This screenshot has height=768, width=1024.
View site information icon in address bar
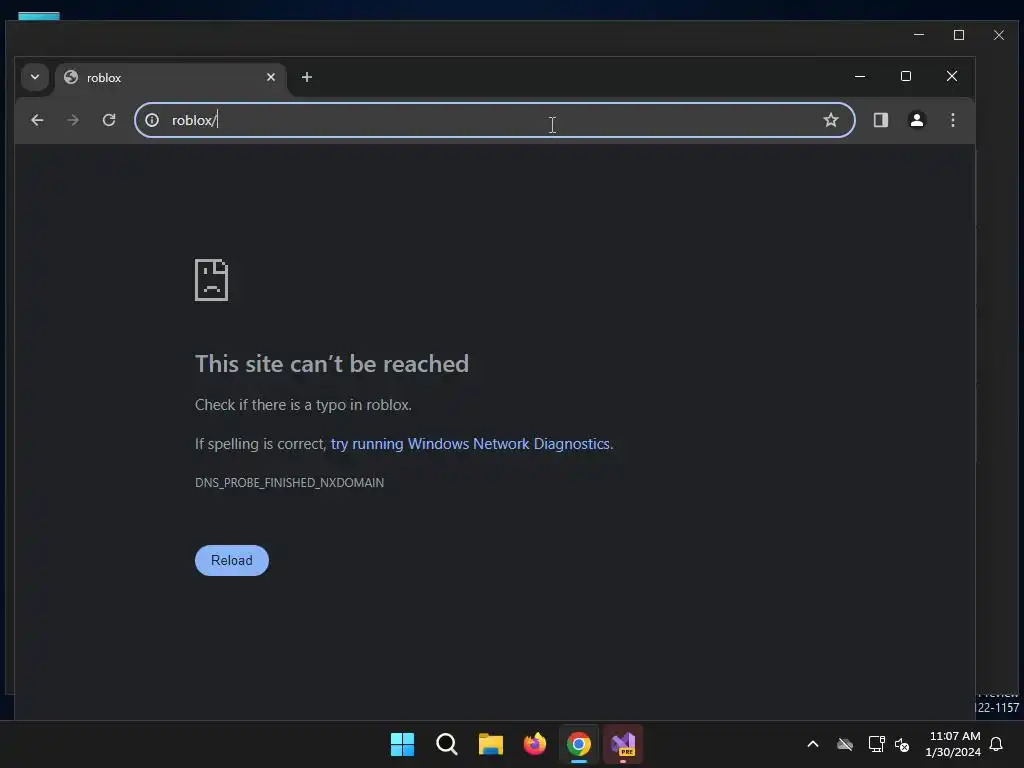tap(152, 120)
